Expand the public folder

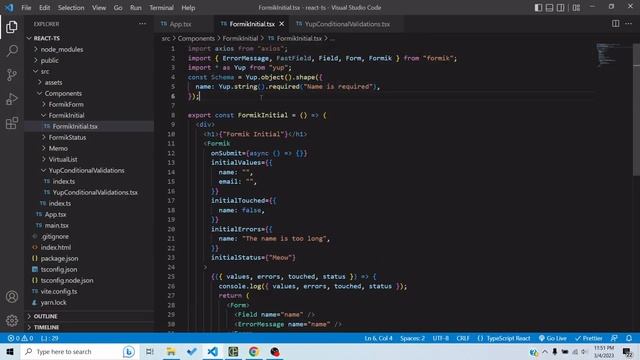pyautogui.click(x=89, y=60)
